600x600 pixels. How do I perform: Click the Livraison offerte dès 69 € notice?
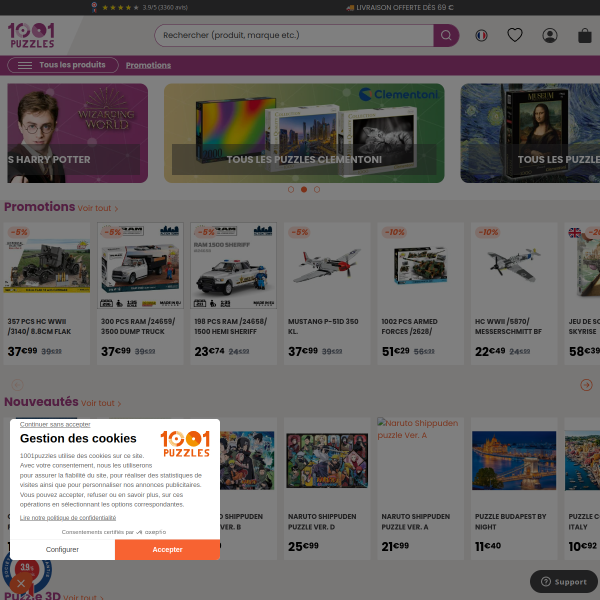coord(400,7)
